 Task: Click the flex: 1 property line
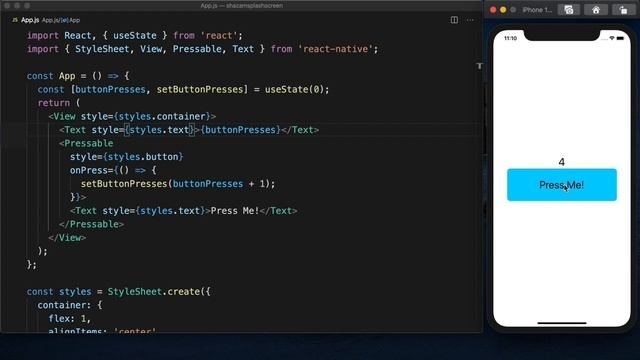click(x=69, y=318)
